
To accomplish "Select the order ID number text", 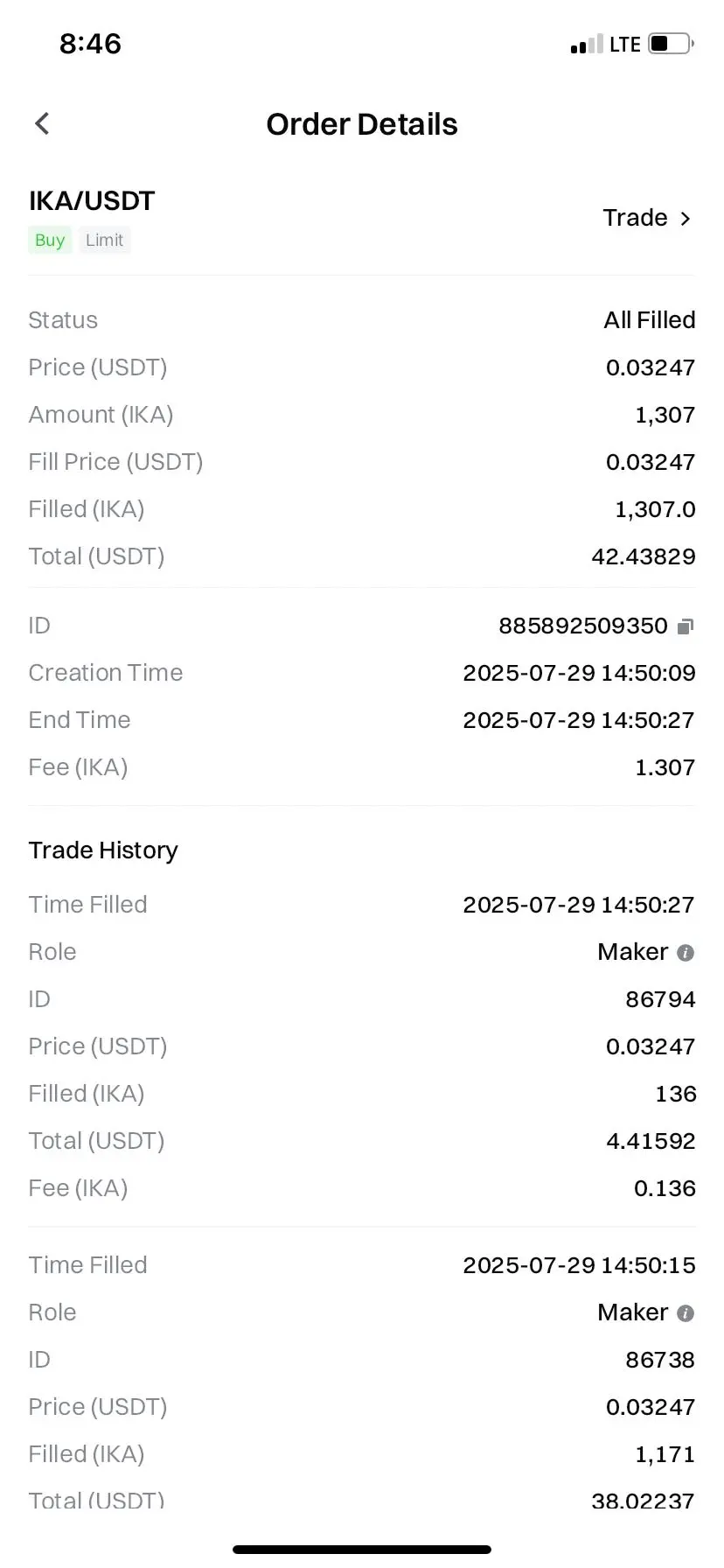I will coord(583,626).
